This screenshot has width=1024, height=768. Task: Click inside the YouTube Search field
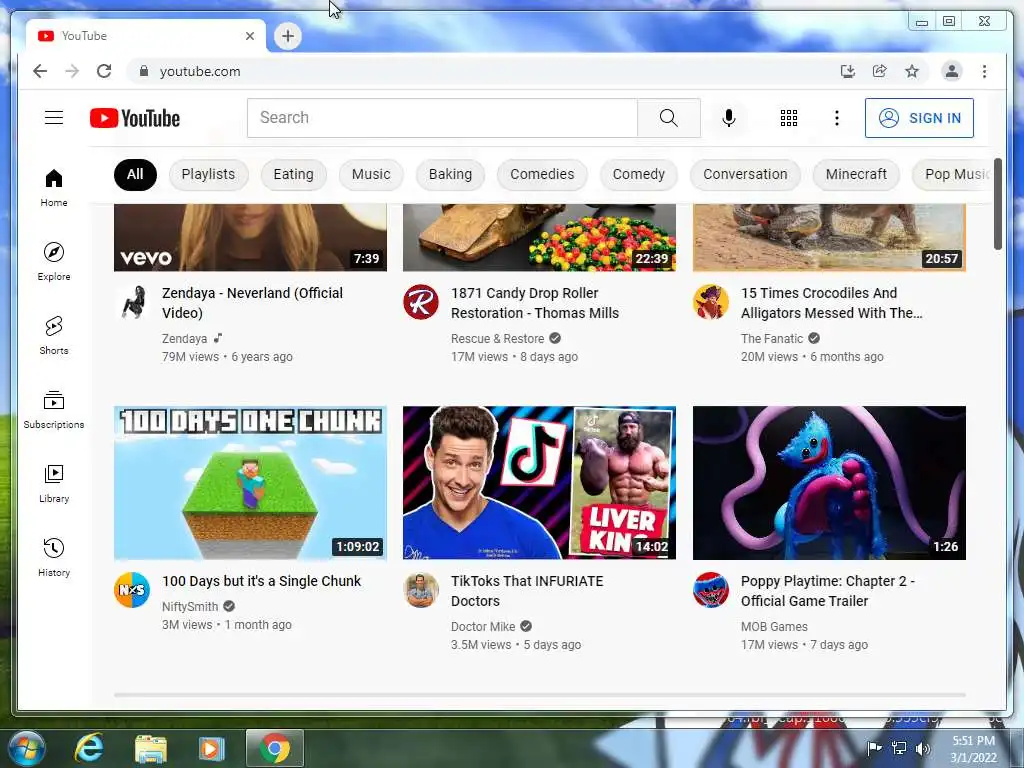(x=442, y=118)
